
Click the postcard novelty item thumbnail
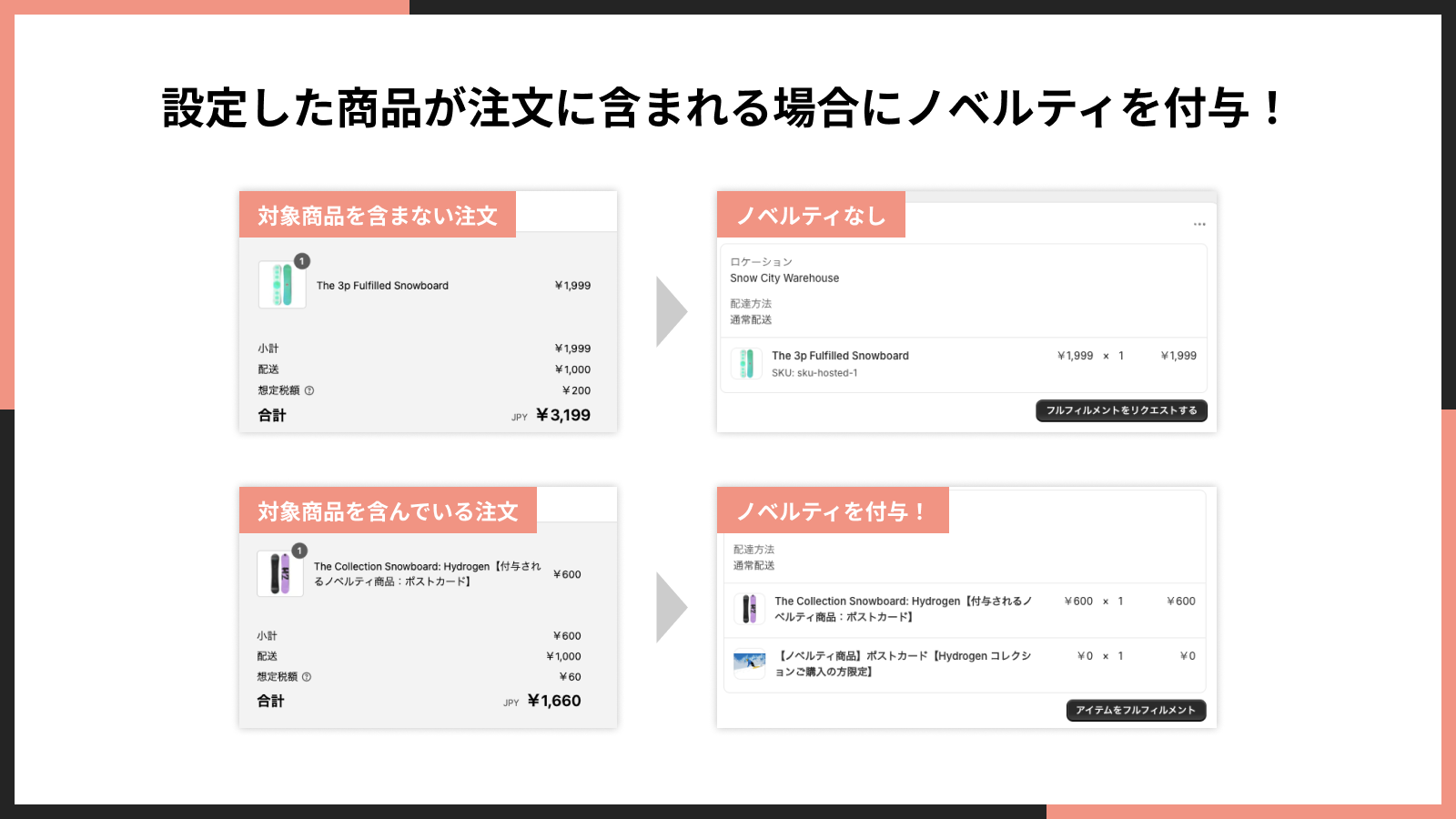751,664
